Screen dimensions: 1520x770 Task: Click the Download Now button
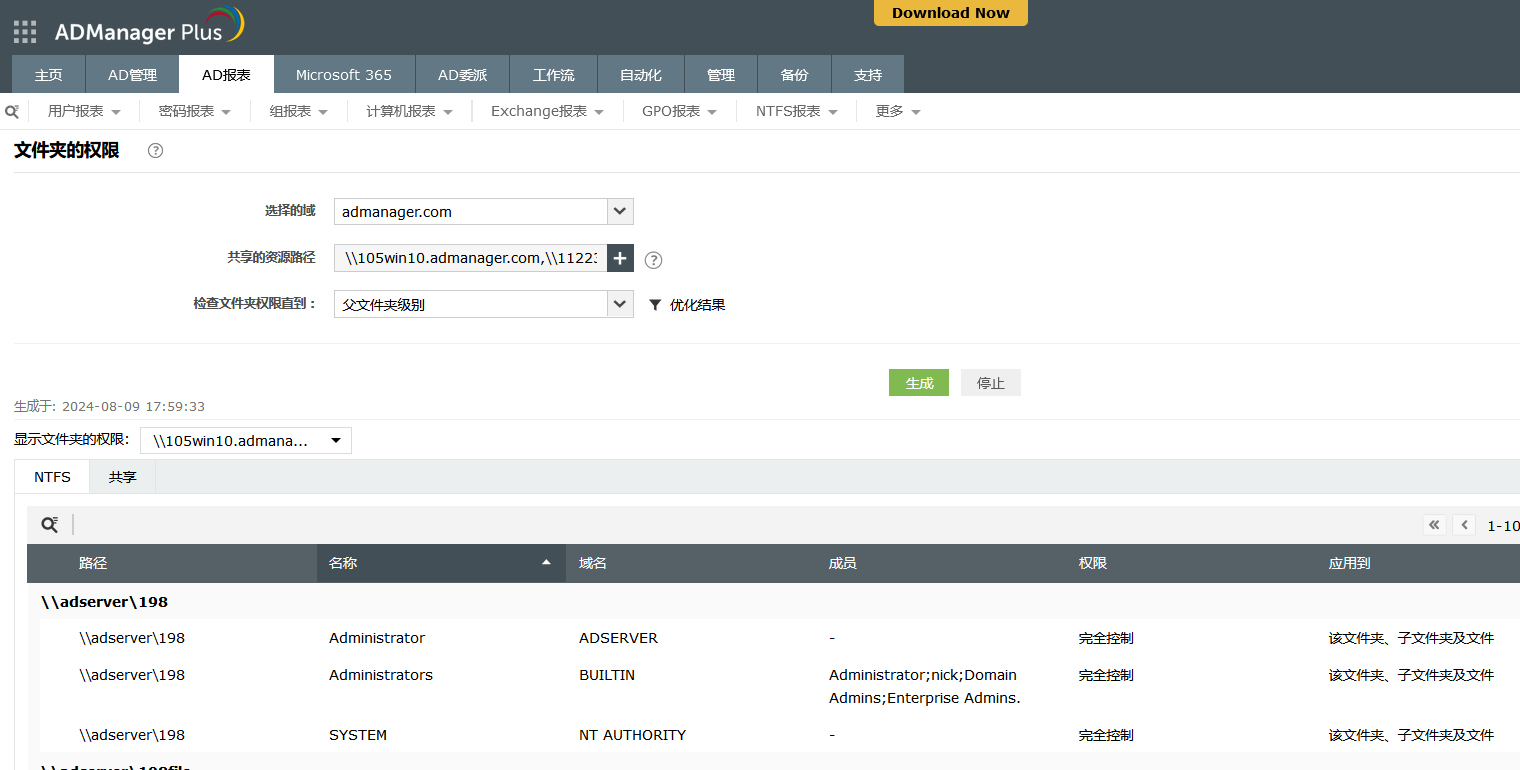[x=950, y=13]
